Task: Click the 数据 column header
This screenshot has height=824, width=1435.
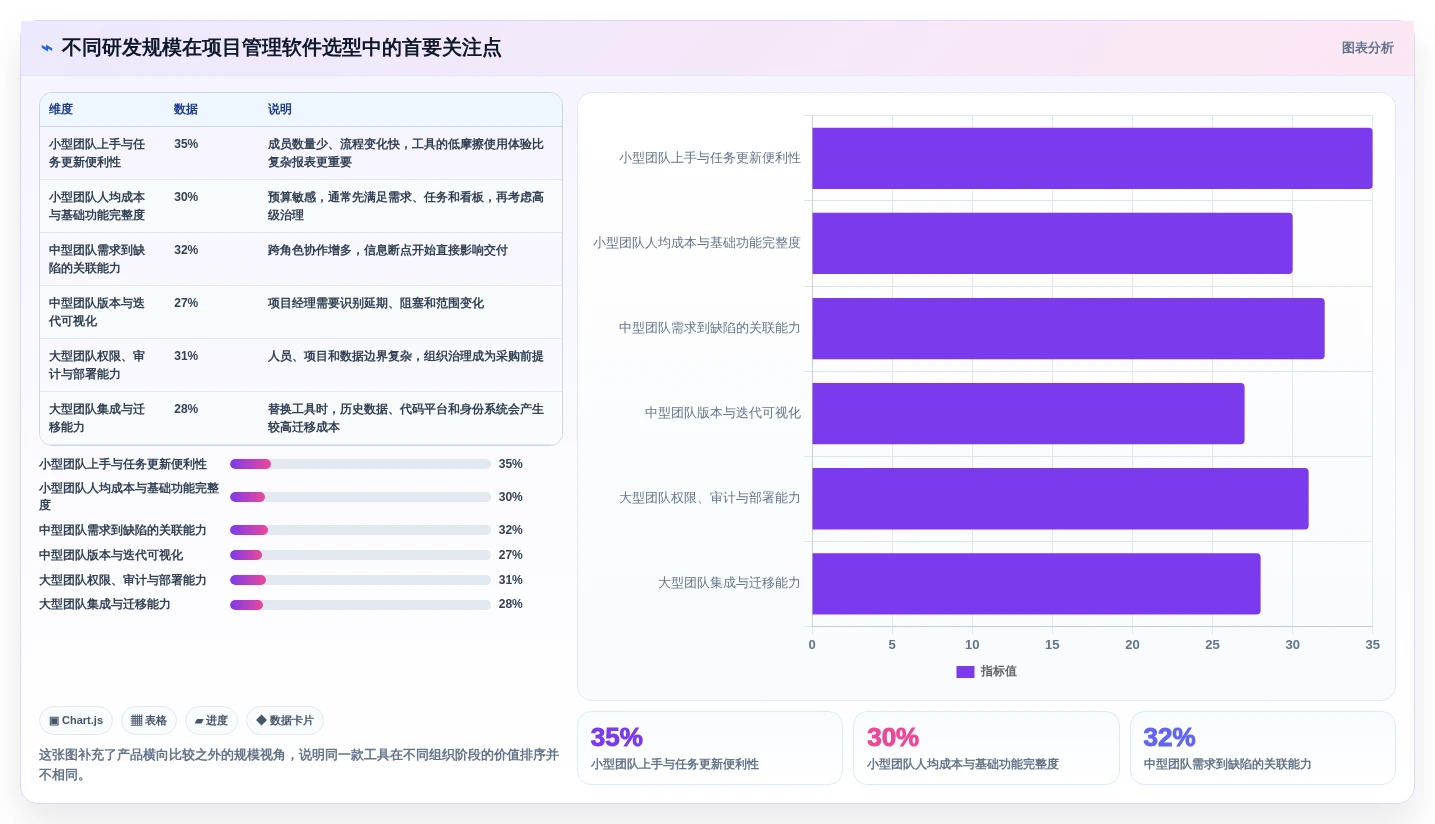Action: point(186,109)
